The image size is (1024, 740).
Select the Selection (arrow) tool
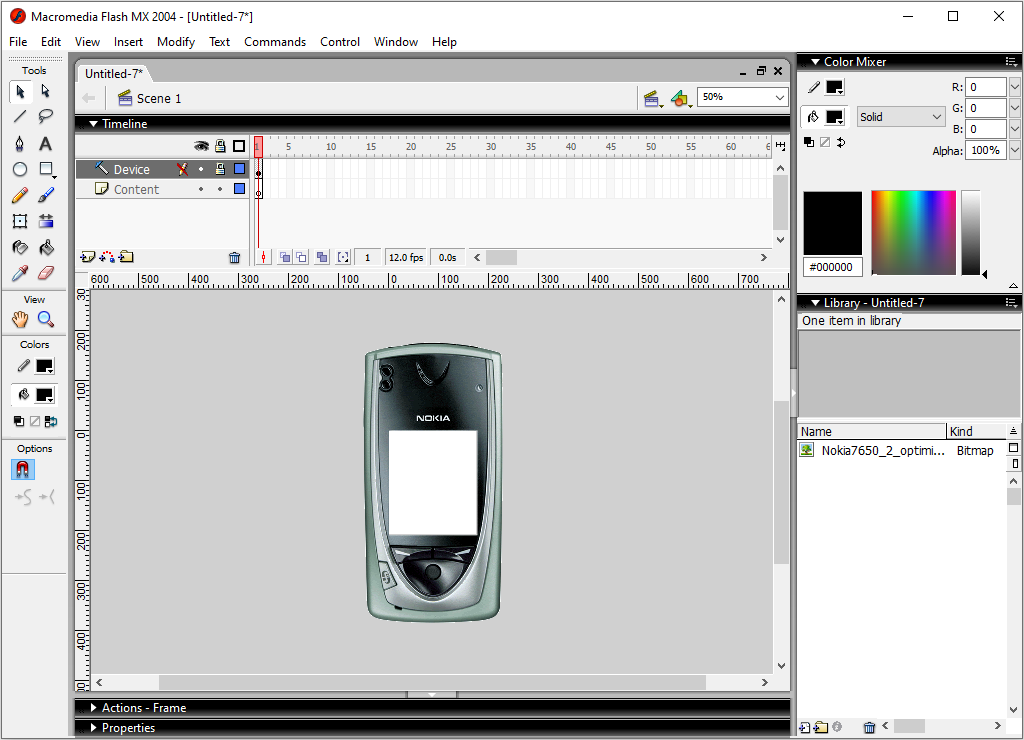click(x=20, y=91)
